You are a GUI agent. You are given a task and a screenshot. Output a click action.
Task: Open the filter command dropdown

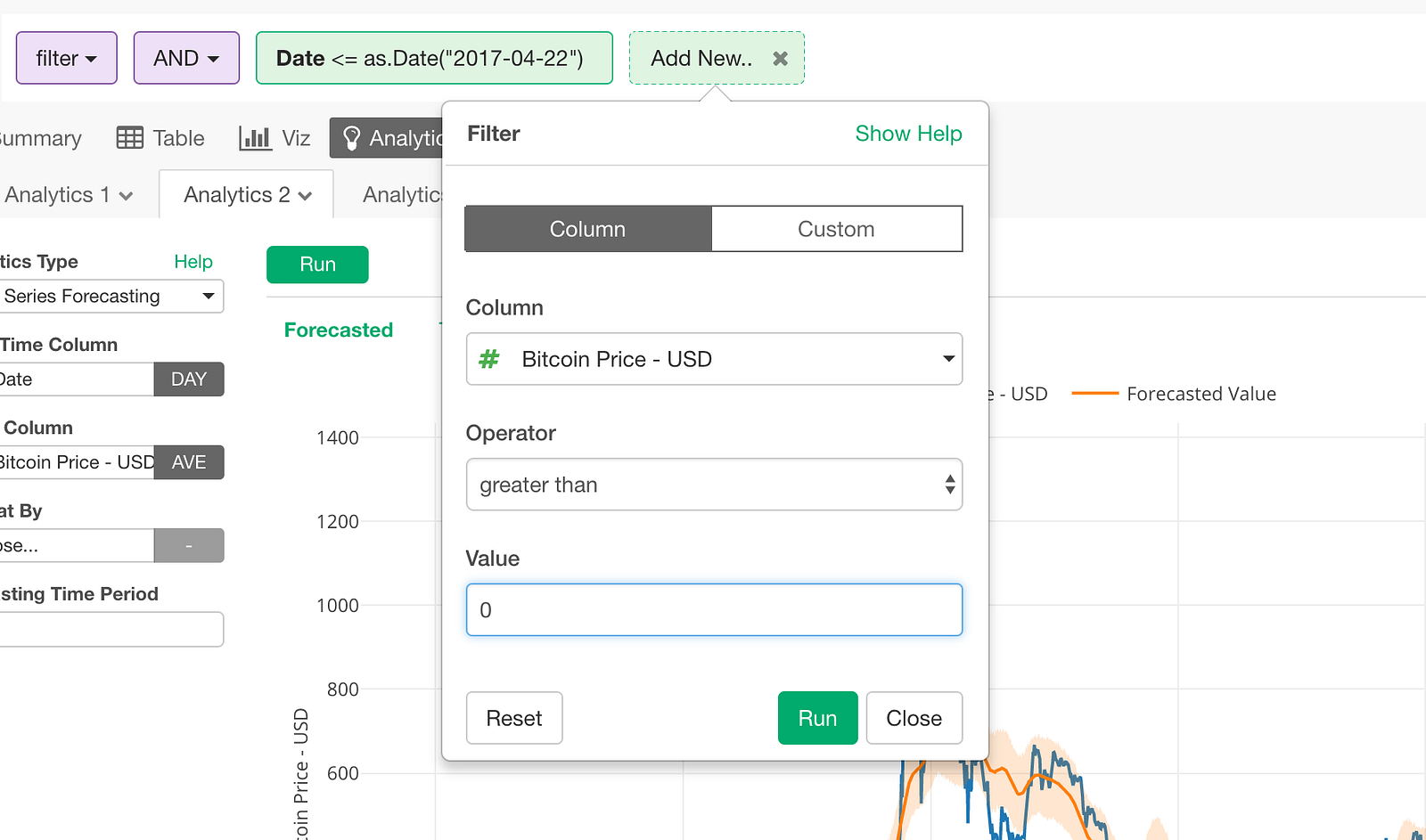pyautogui.click(x=67, y=59)
